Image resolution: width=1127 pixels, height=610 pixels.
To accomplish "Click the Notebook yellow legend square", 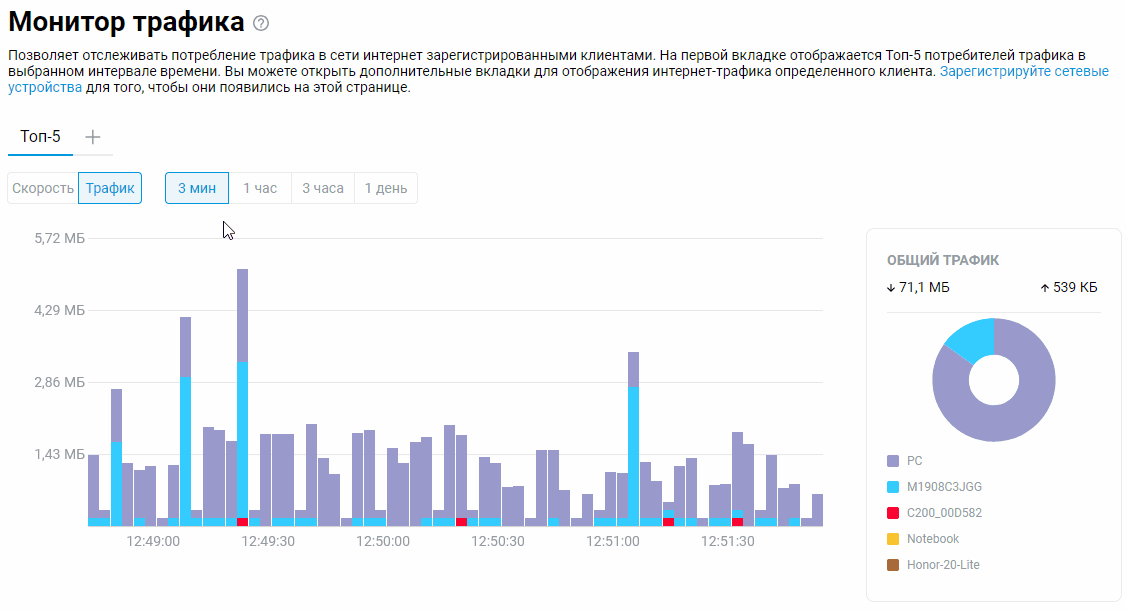I will [x=893, y=539].
